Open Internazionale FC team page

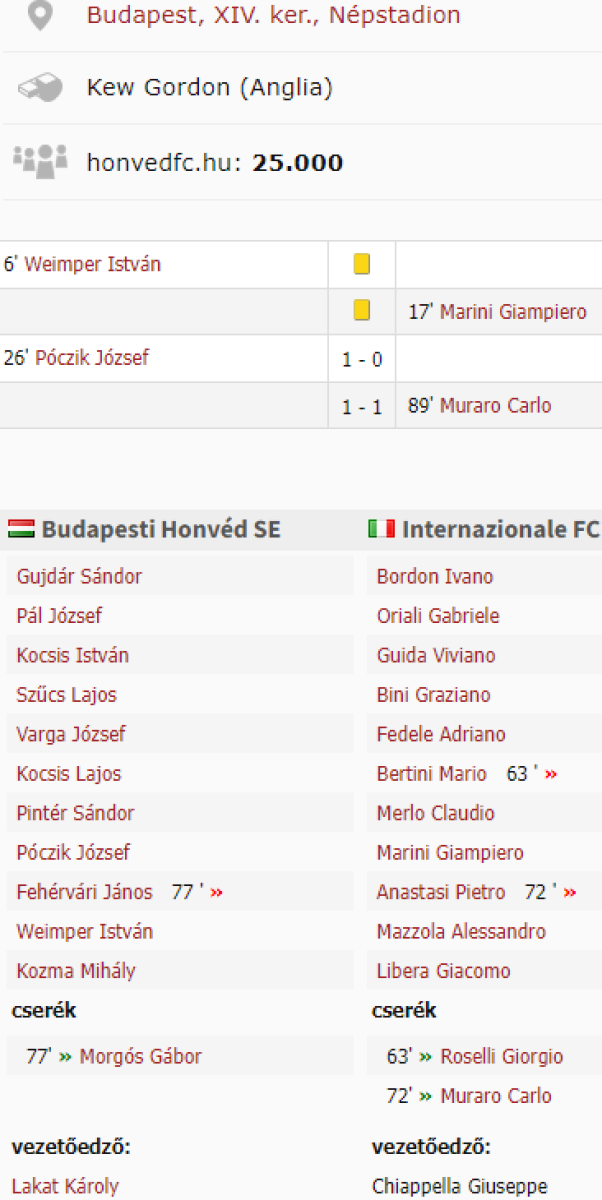point(500,529)
